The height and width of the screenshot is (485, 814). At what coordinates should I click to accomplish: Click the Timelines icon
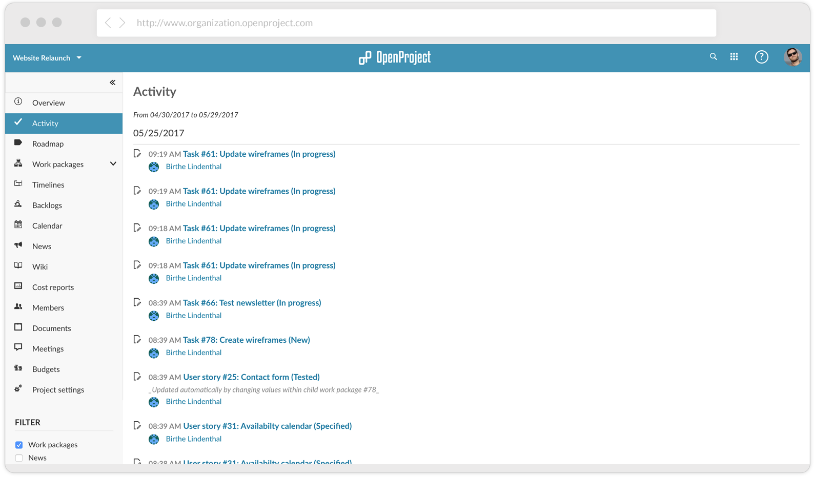pyautogui.click(x=18, y=184)
